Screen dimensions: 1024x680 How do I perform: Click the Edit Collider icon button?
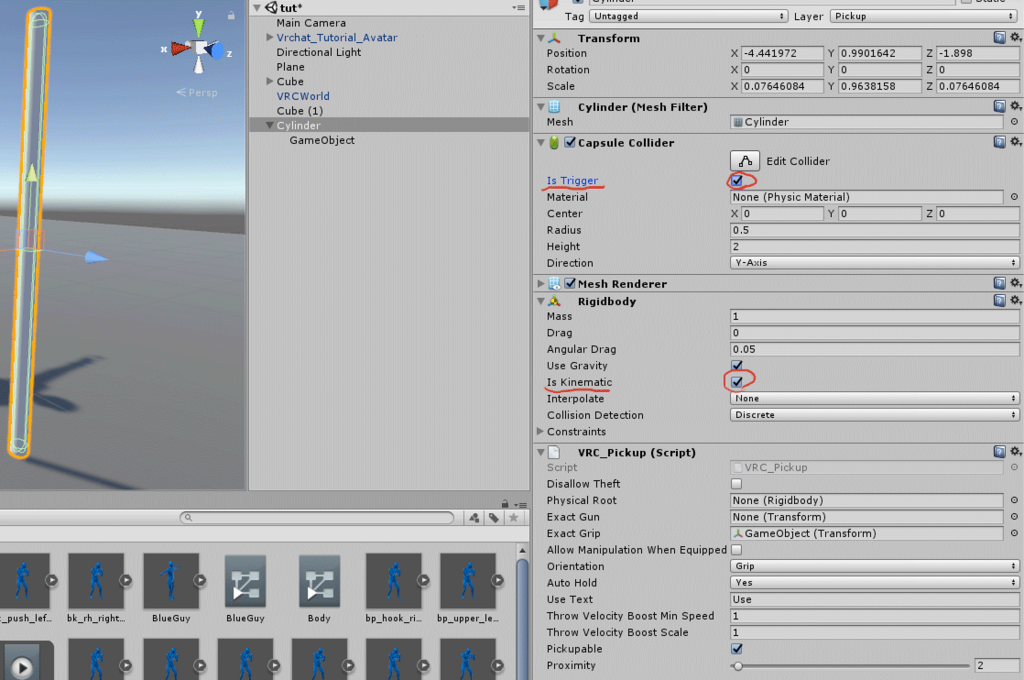click(744, 161)
